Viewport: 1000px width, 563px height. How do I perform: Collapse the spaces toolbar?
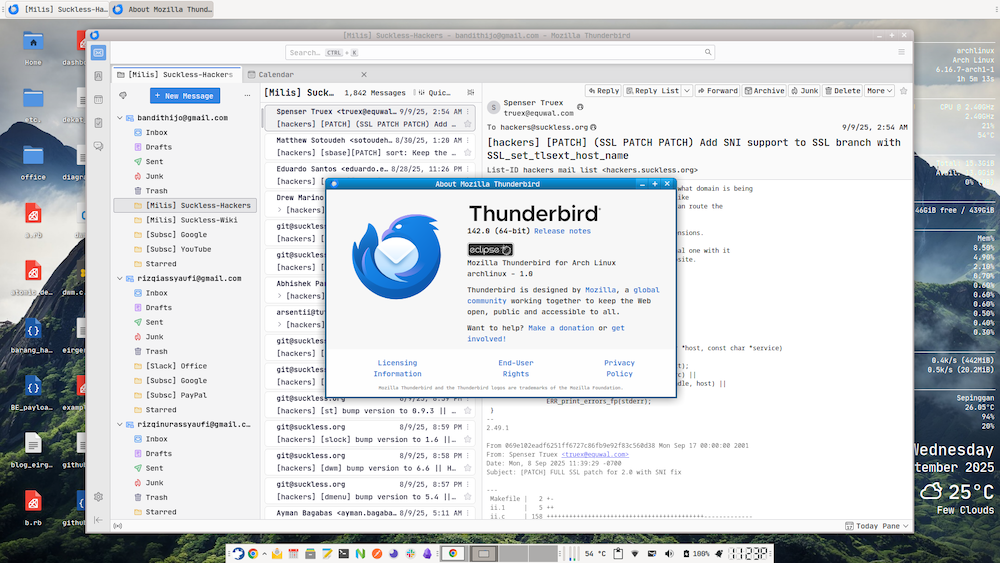click(98, 520)
